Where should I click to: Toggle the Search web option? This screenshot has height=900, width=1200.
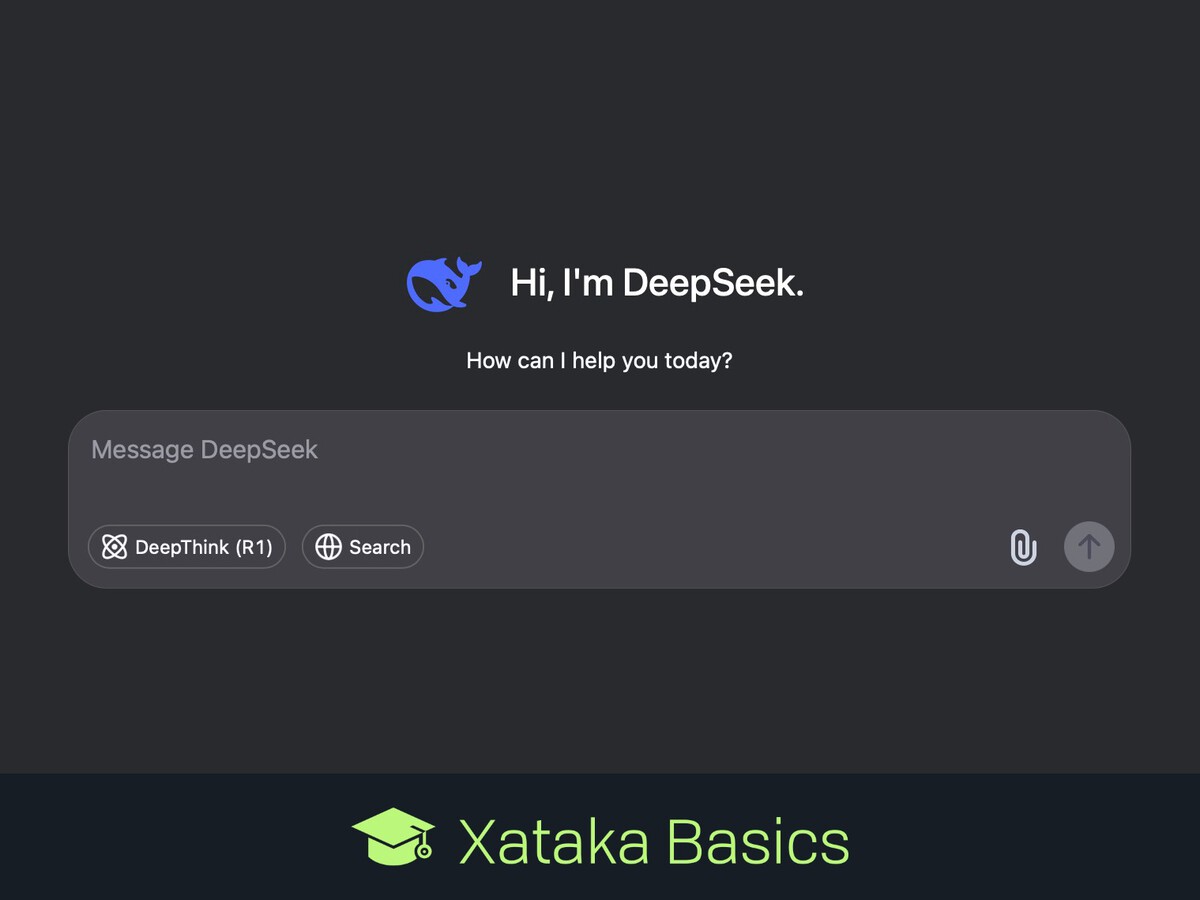[x=363, y=547]
